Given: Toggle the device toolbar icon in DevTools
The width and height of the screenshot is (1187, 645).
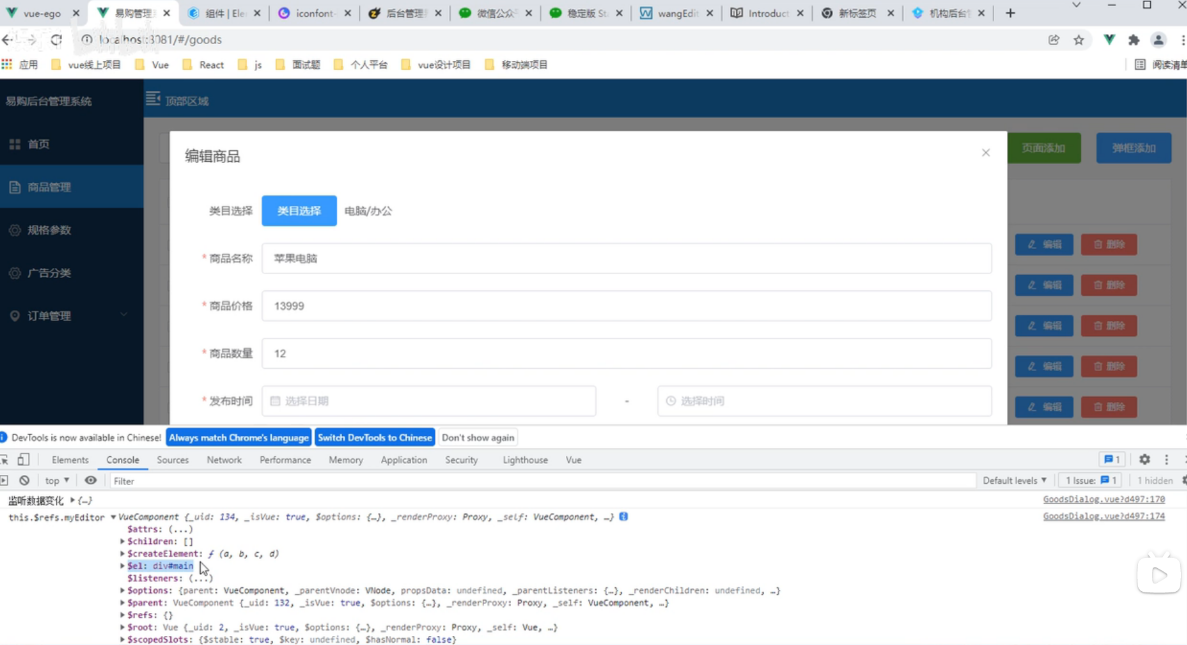Looking at the screenshot, I should [23, 460].
